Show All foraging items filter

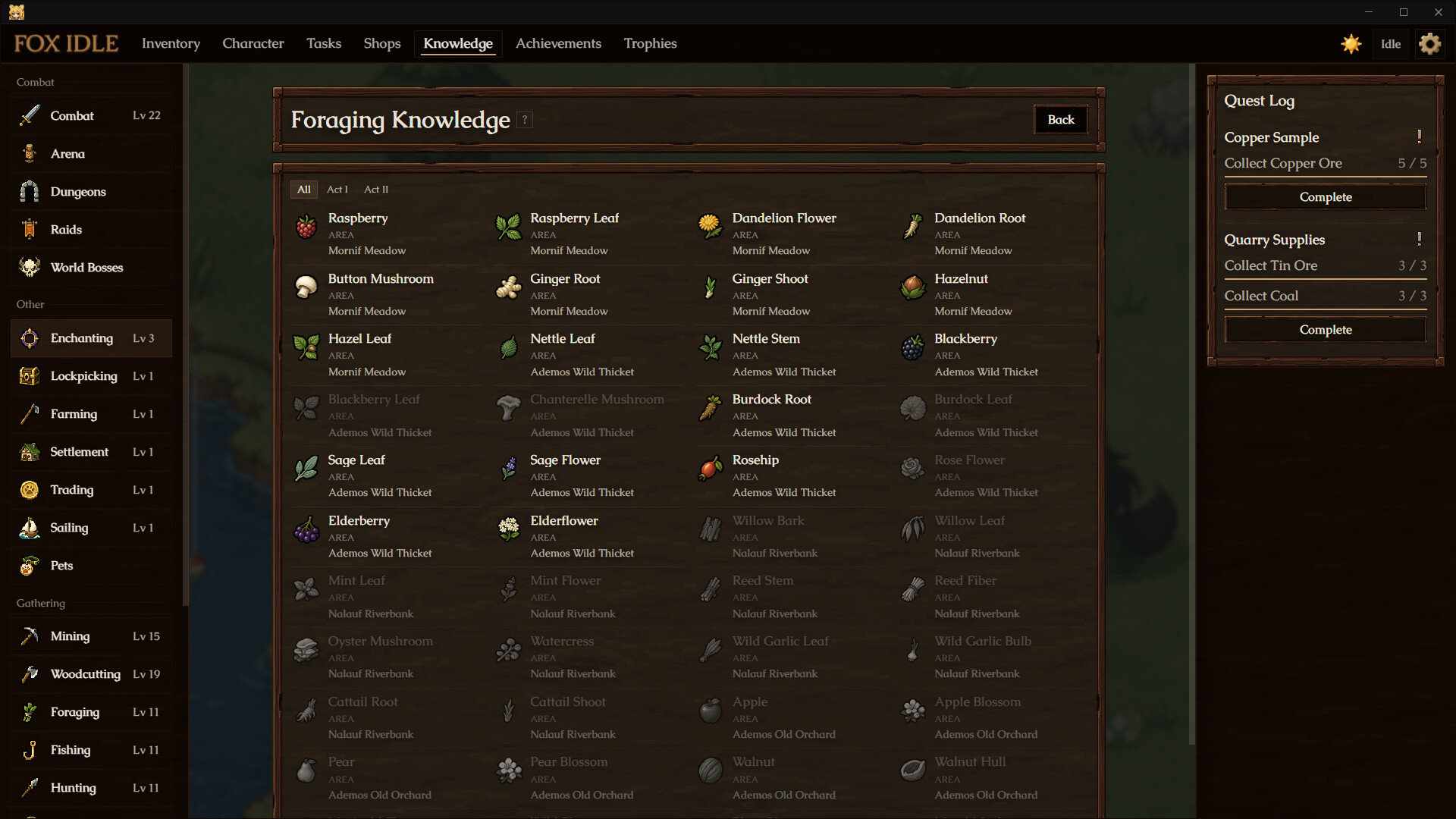coord(304,190)
